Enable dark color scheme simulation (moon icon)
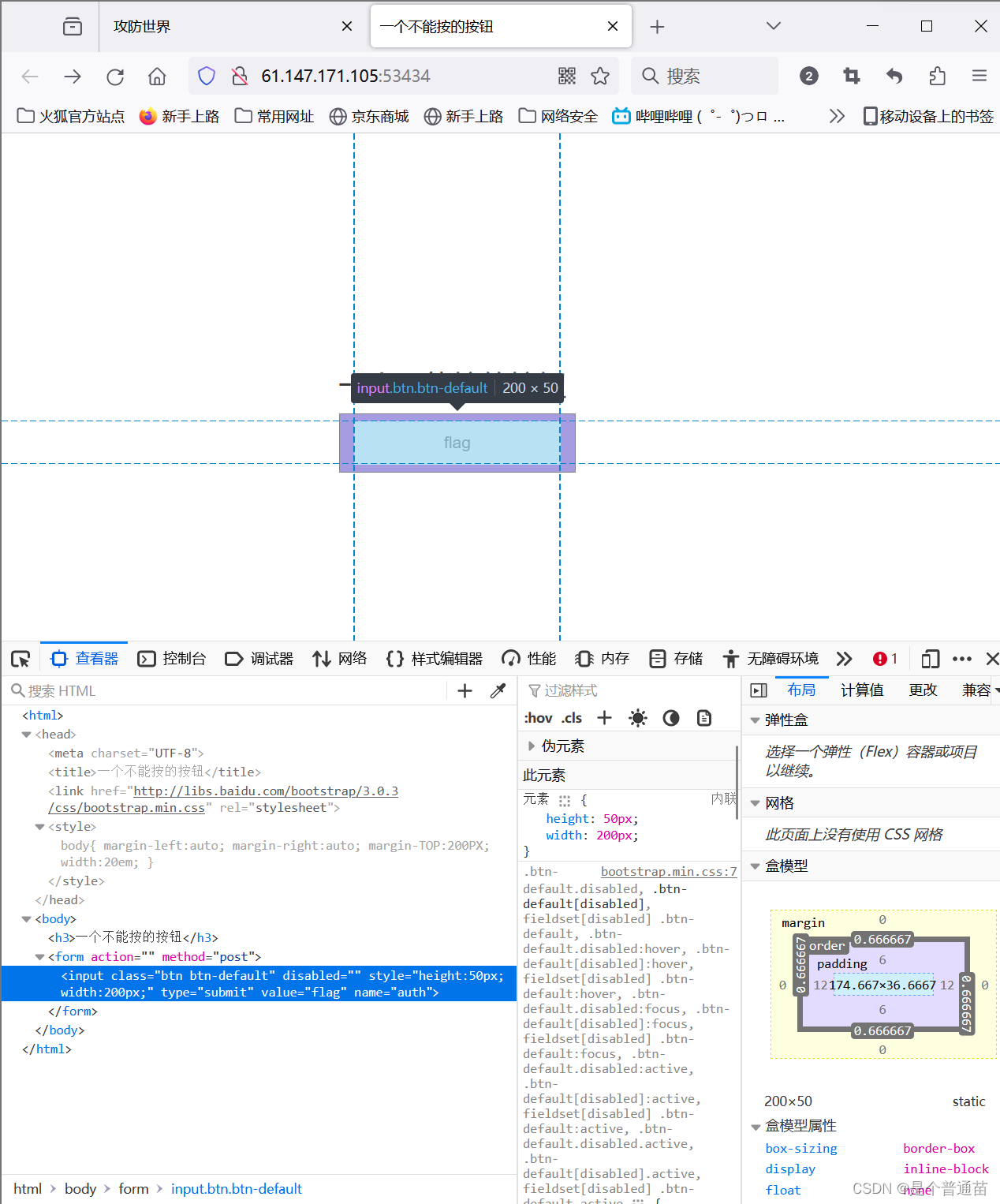Image resolution: width=1000 pixels, height=1204 pixels. 670,718
